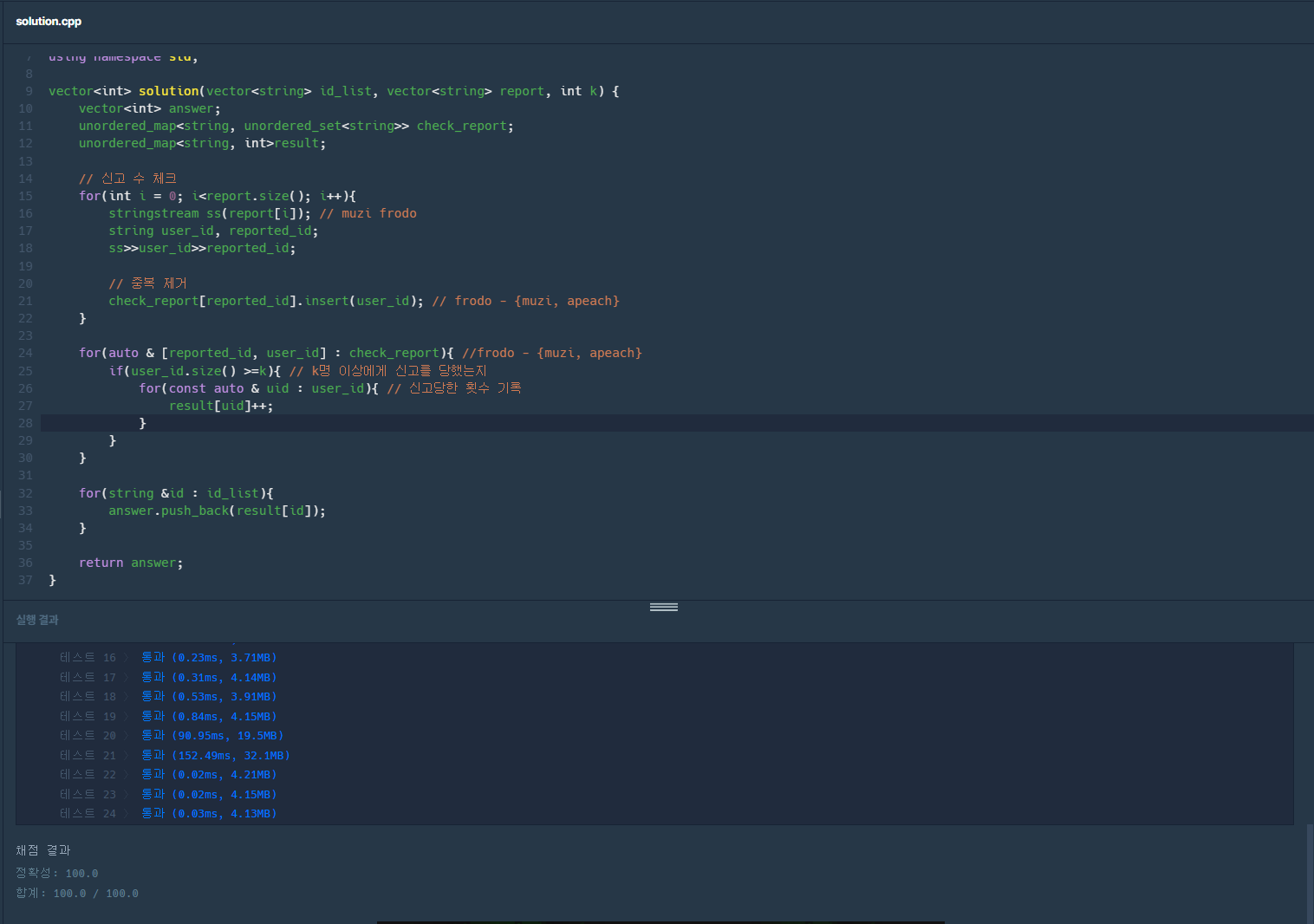Click the 'string user_id, reported_id;' line

213,231
